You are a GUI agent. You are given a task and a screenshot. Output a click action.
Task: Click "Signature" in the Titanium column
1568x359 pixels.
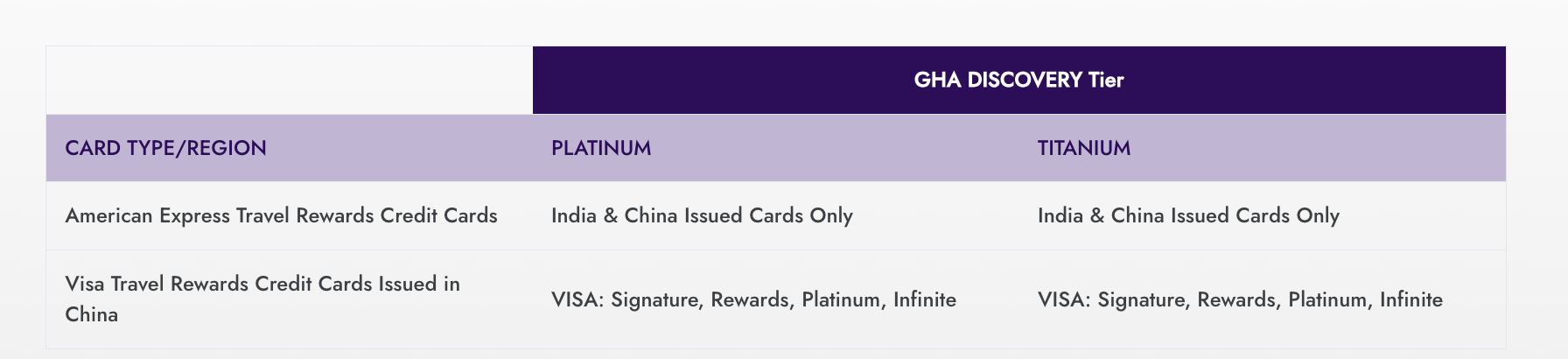click(x=1143, y=299)
